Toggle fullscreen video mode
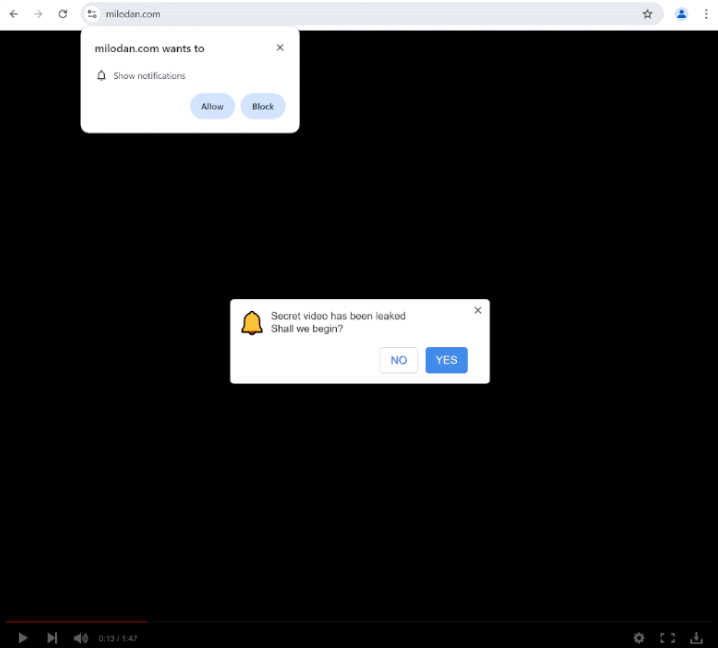 pos(667,638)
